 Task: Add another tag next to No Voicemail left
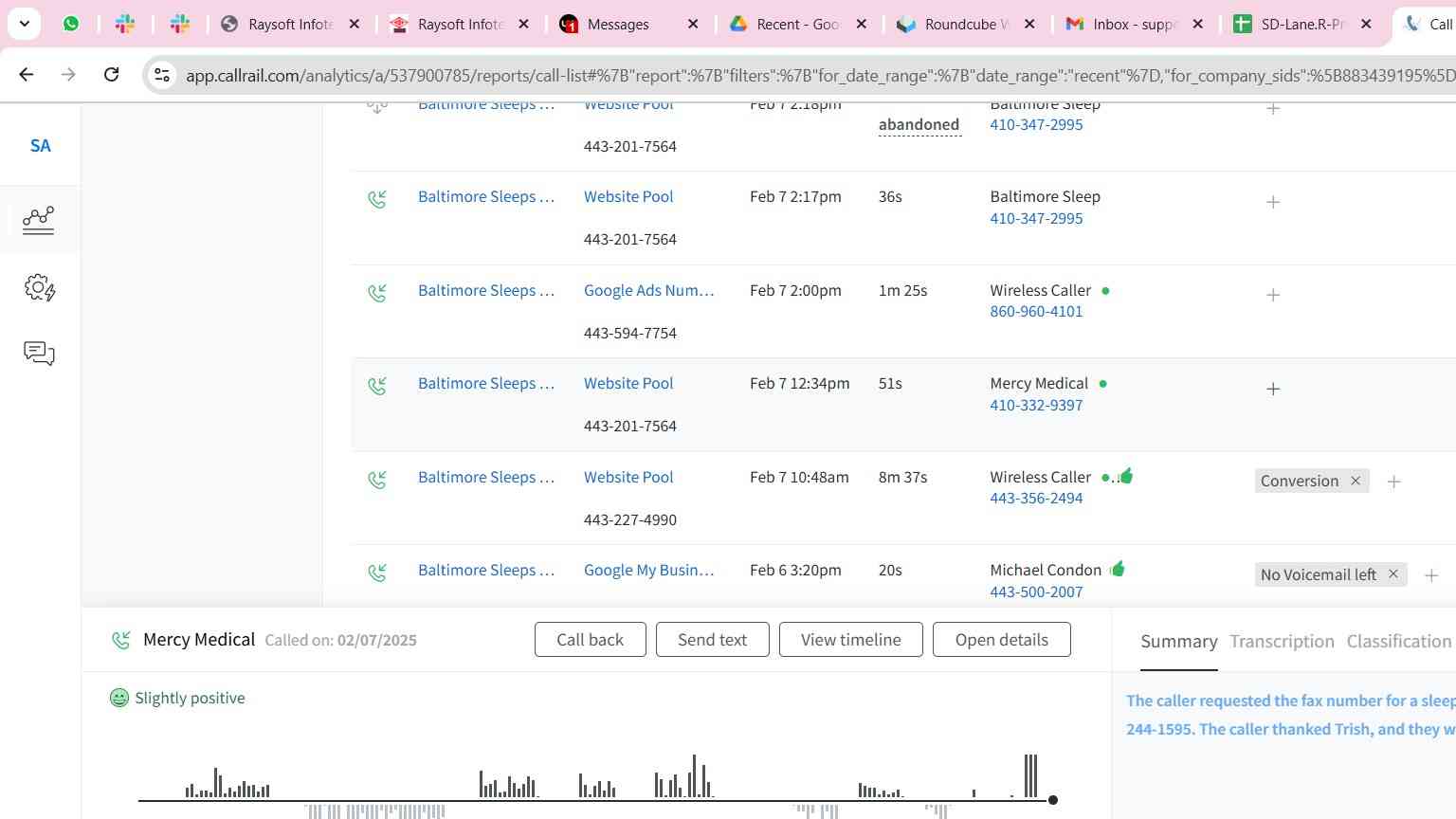coord(1431,575)
